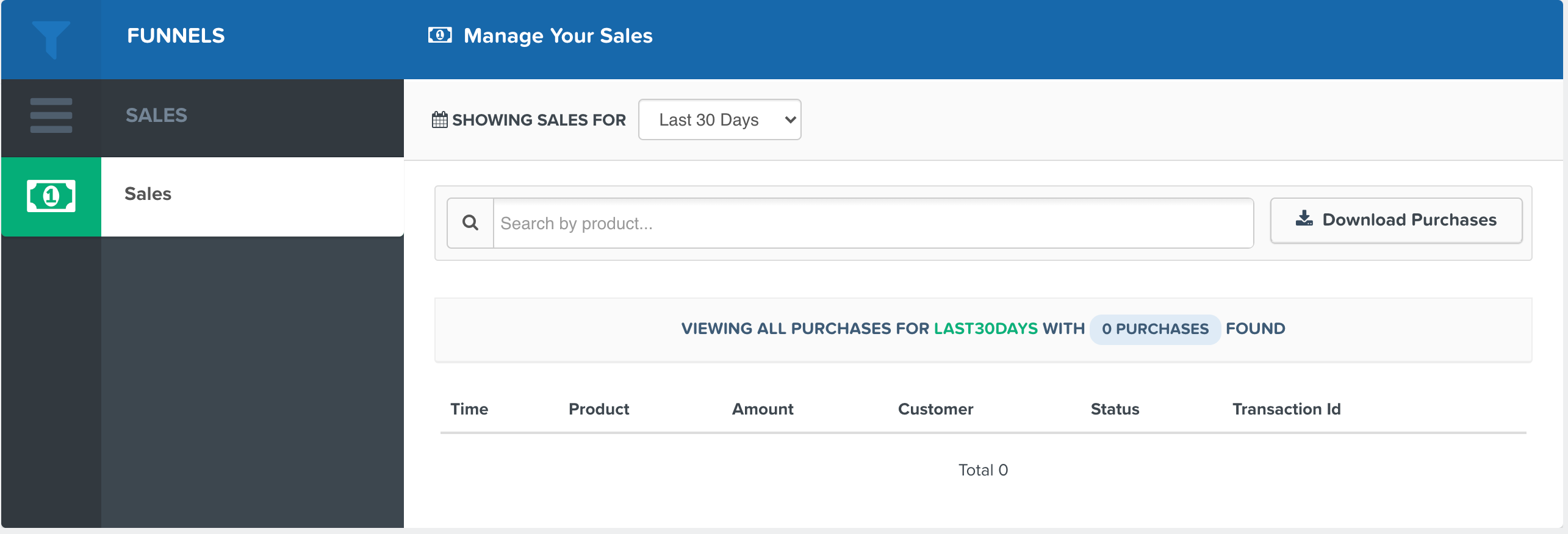Click the funnel logo icon
This screenshot has height=534, width=1568.
(51, 40)
